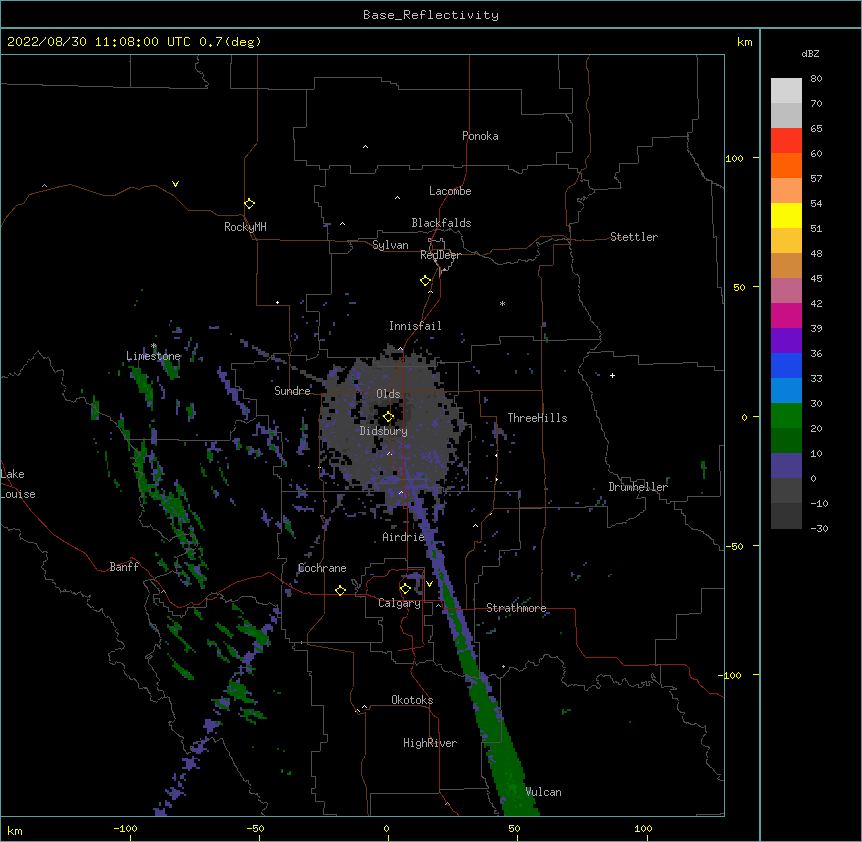Pick the purple 39–36 dBZ legend swatch
This screenshot has width=862, height=842.
(786, 341)
